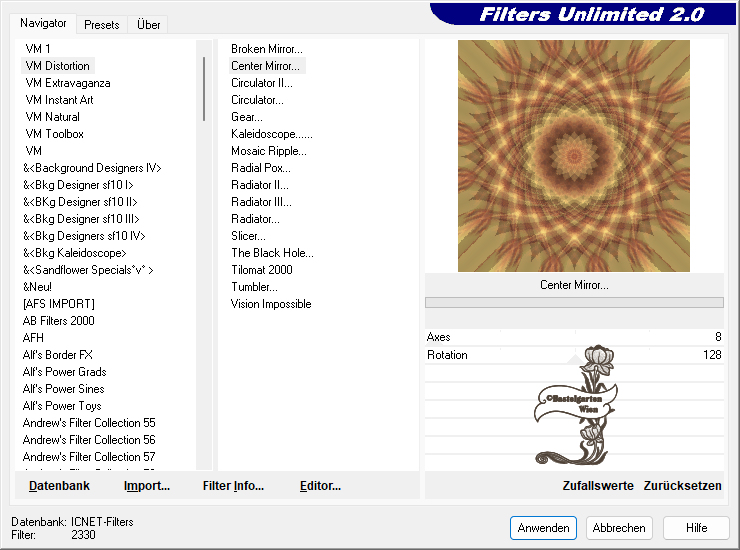
Task: Choose the Kaleidoscope...... filter
Action: coord(272,134)
